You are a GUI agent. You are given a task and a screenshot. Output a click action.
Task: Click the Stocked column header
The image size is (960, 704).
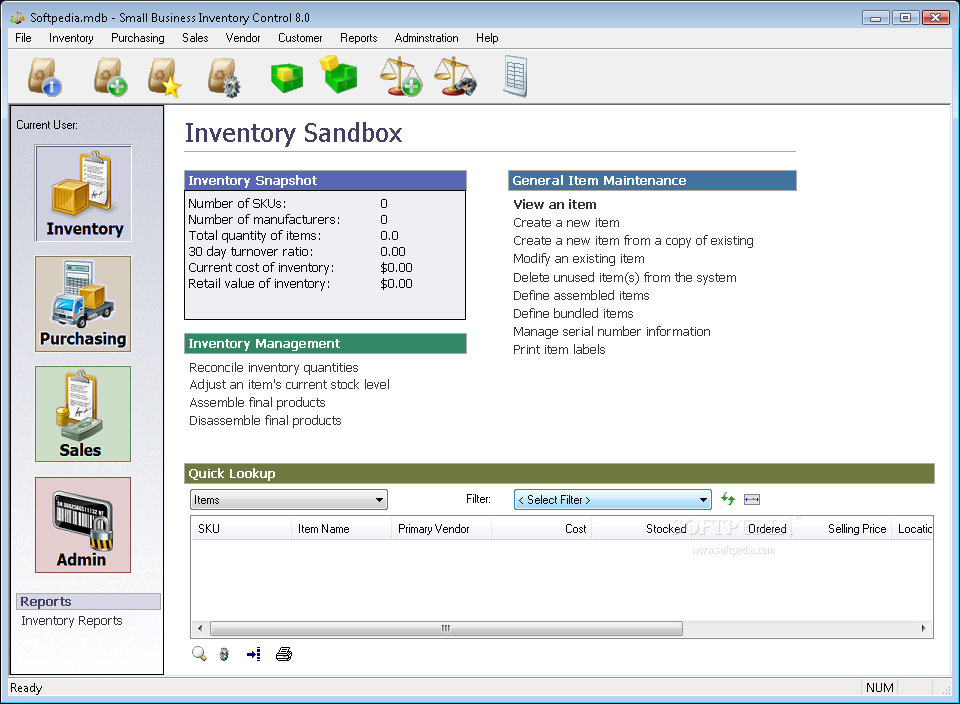point(640,529)
